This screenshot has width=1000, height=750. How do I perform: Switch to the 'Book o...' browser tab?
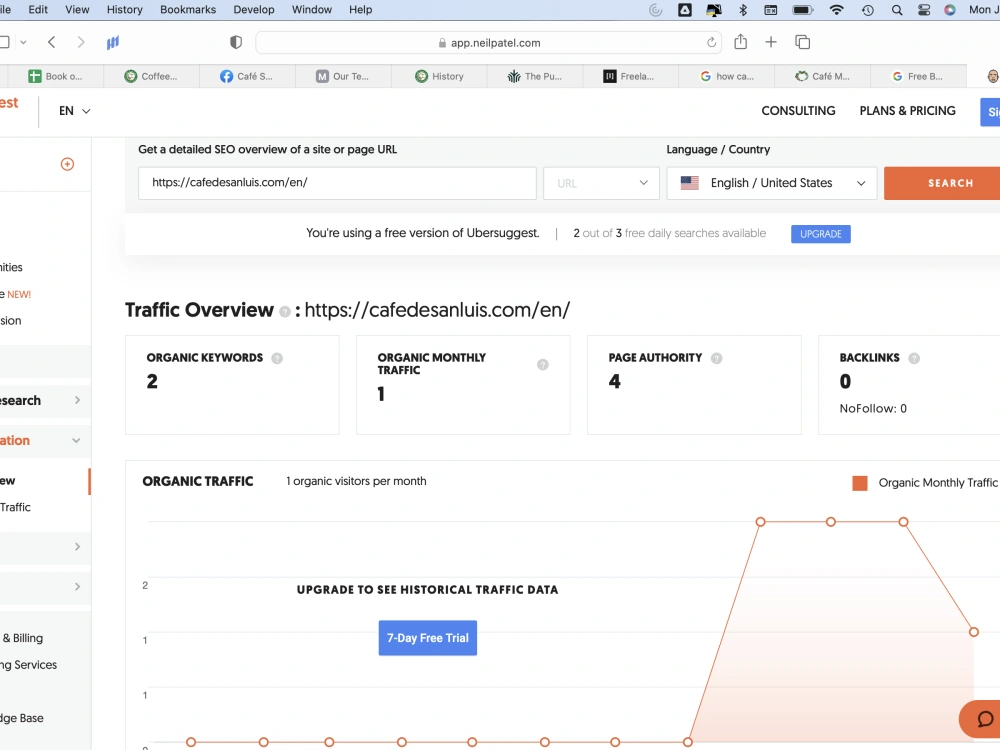click(55, 77)
